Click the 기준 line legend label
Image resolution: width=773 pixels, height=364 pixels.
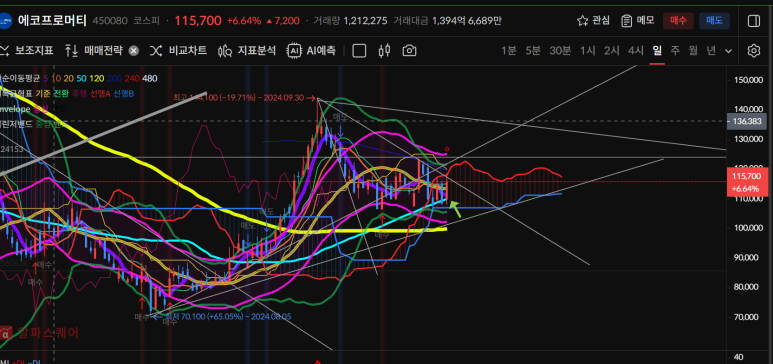point(42,93)
